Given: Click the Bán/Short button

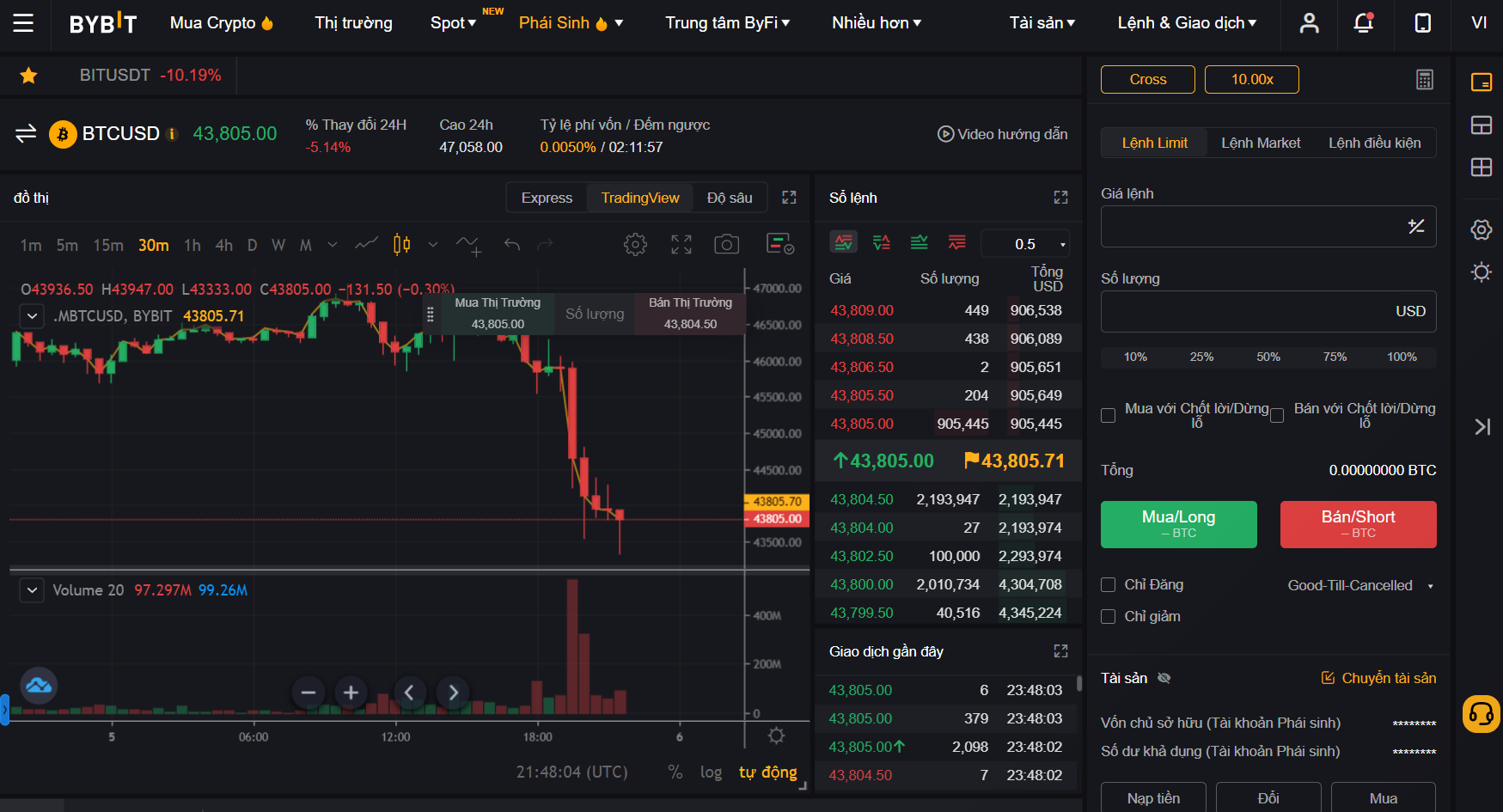Looking at the screenshot, I should [1358, 524].
